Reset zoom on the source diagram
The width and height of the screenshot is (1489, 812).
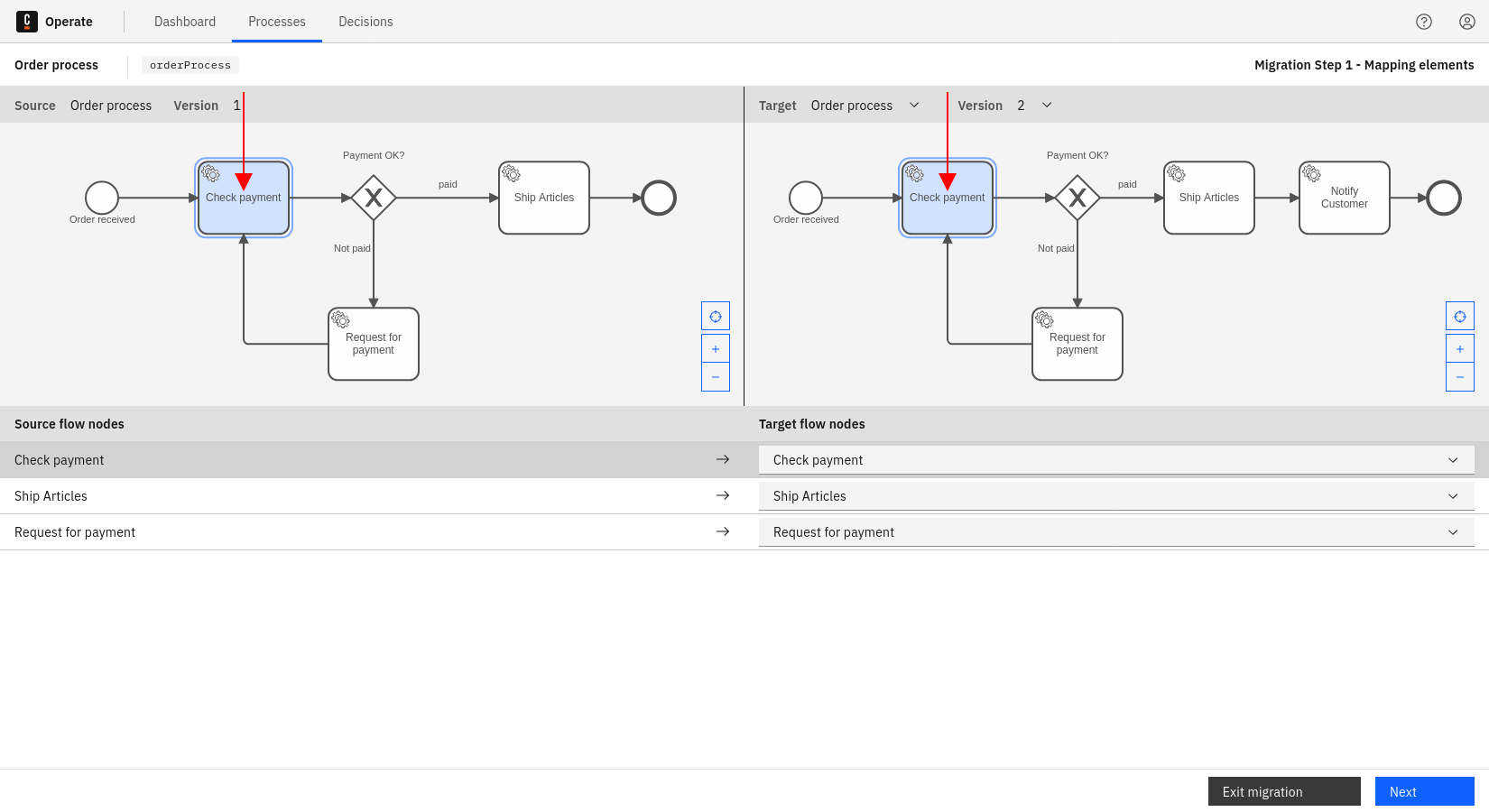(x=716, y=316)
